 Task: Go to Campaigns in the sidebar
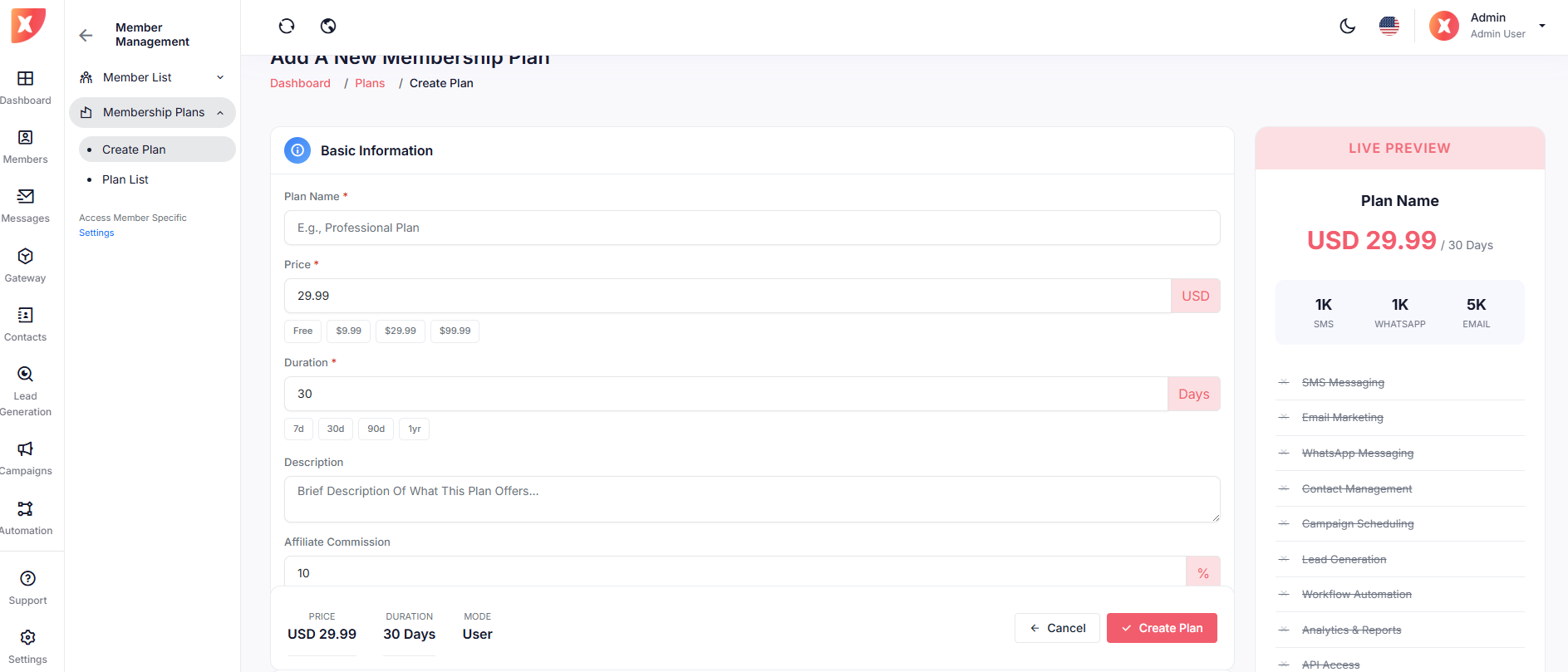pos(26,458)
